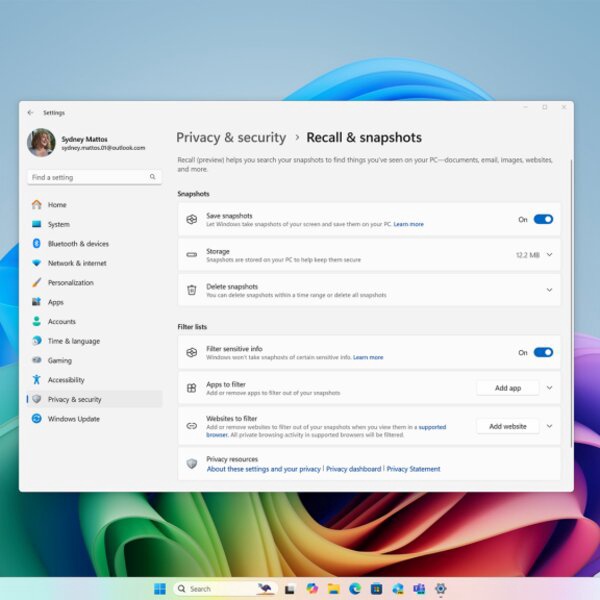Click the magnifier icon in Find a setting
Screen dimensions: 600x600
(x=152, y=177)
